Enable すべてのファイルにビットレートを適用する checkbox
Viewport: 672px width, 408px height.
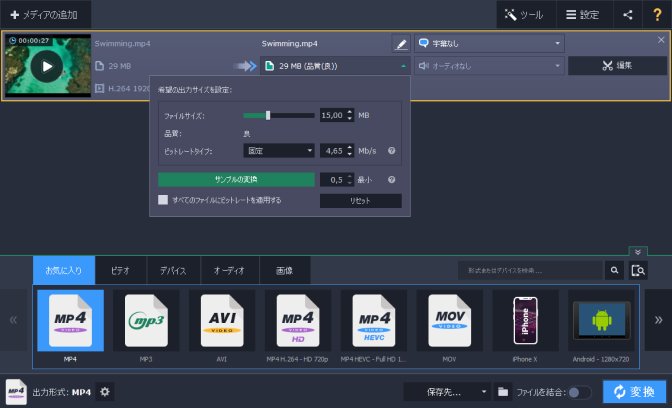[x=163, y=200]
